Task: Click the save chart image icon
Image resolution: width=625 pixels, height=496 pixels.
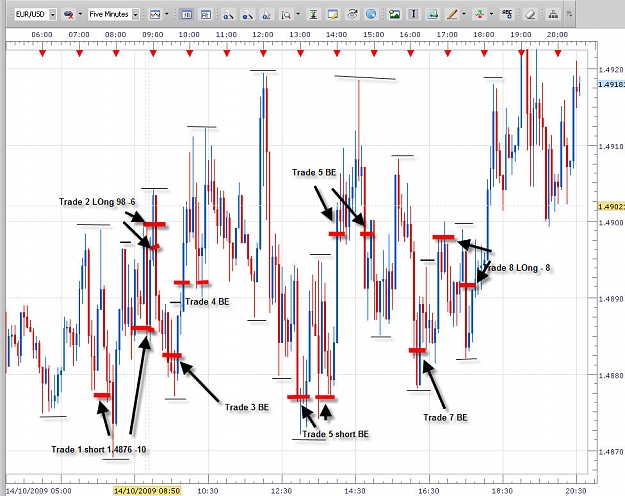Action: (x=432, y=15)
